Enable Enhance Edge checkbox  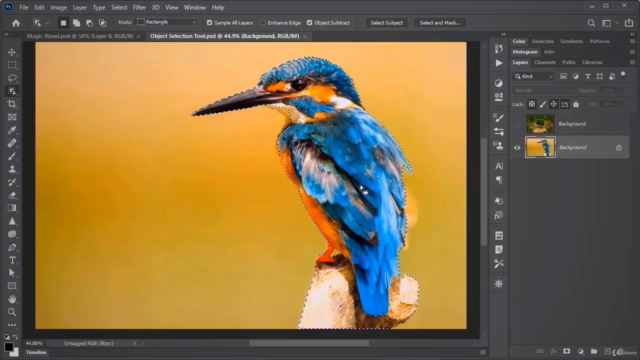click(263, 23)
